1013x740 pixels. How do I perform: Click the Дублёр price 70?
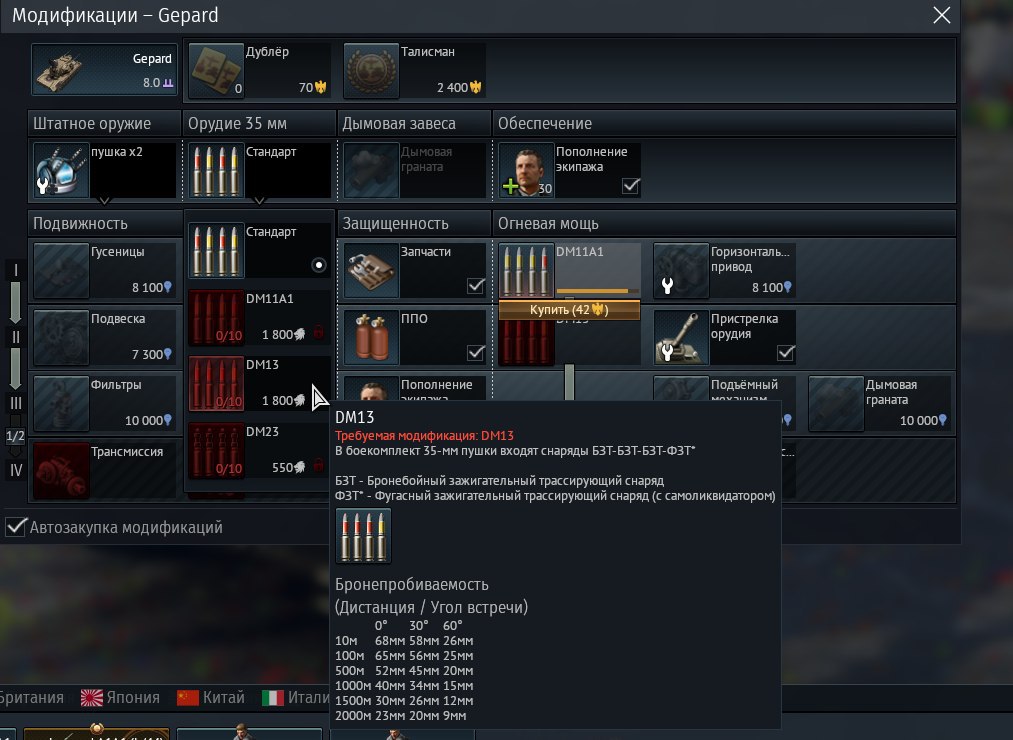(x=313, y=87)
